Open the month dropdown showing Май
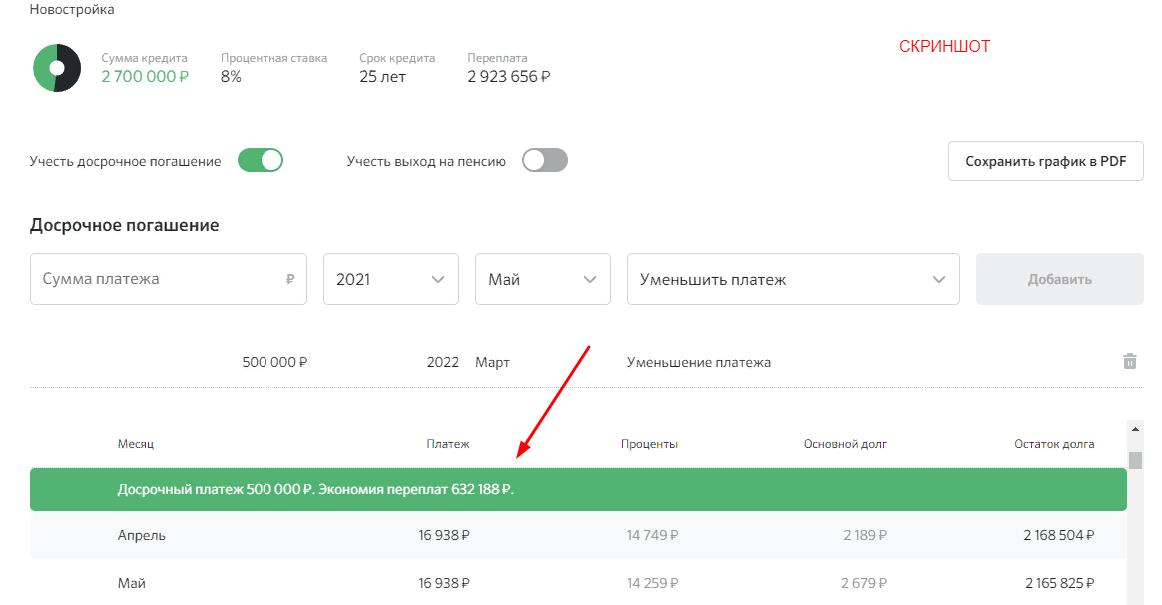 [542, 280]
